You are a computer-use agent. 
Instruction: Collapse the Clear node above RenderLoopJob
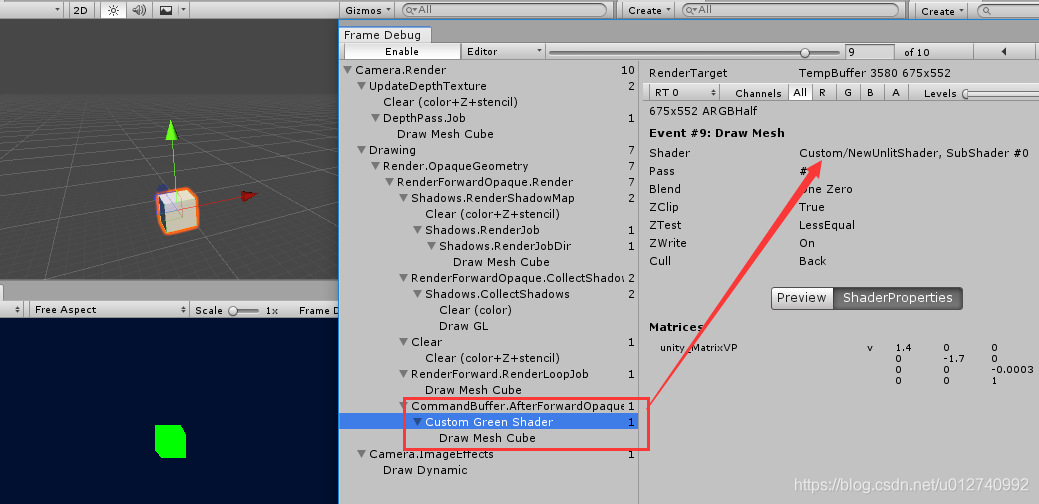404,342
